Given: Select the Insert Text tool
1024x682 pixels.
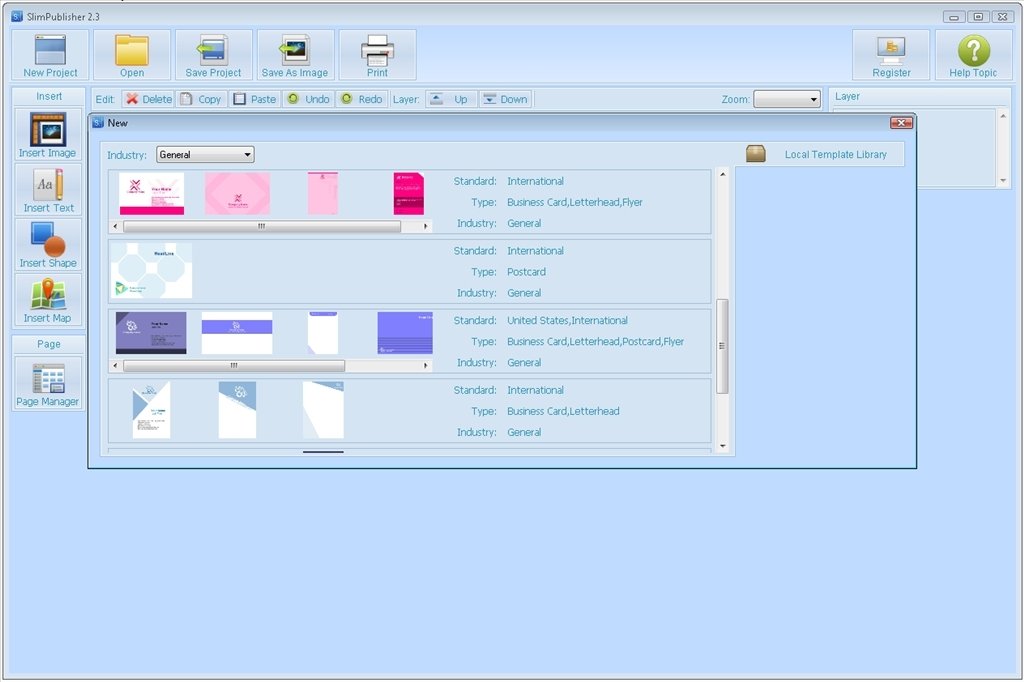Looking at the screenshot, I should (x=48, y=189).
